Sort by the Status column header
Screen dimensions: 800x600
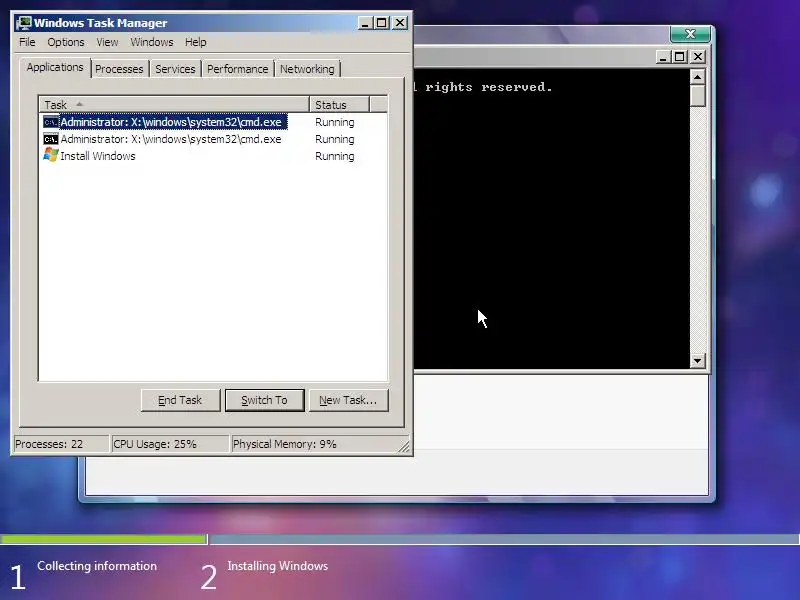click(339, 105)
